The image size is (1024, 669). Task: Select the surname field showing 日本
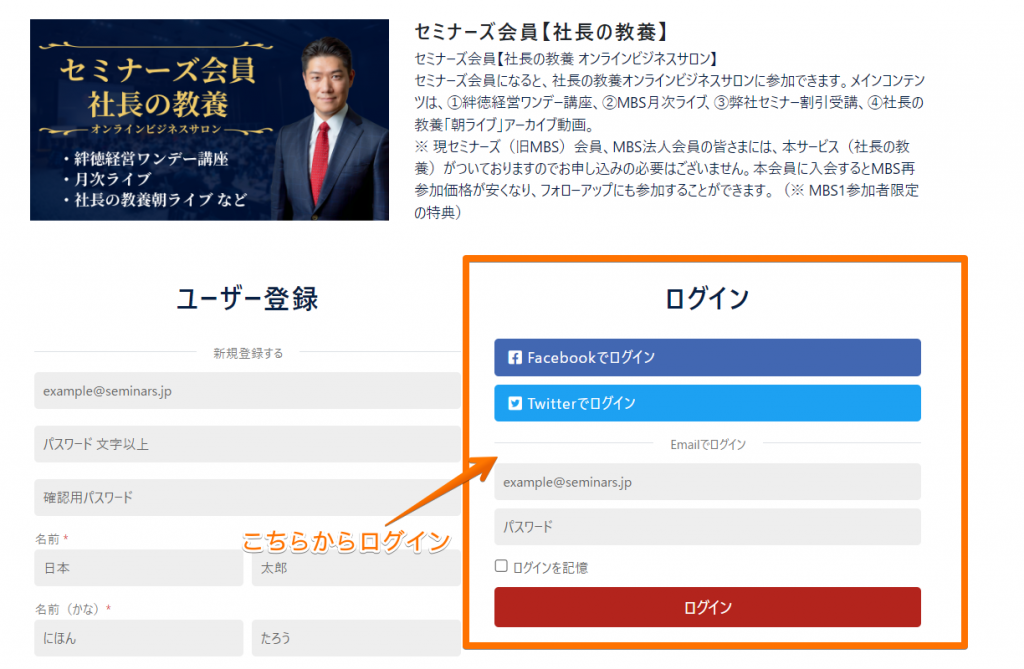(138, 568)
